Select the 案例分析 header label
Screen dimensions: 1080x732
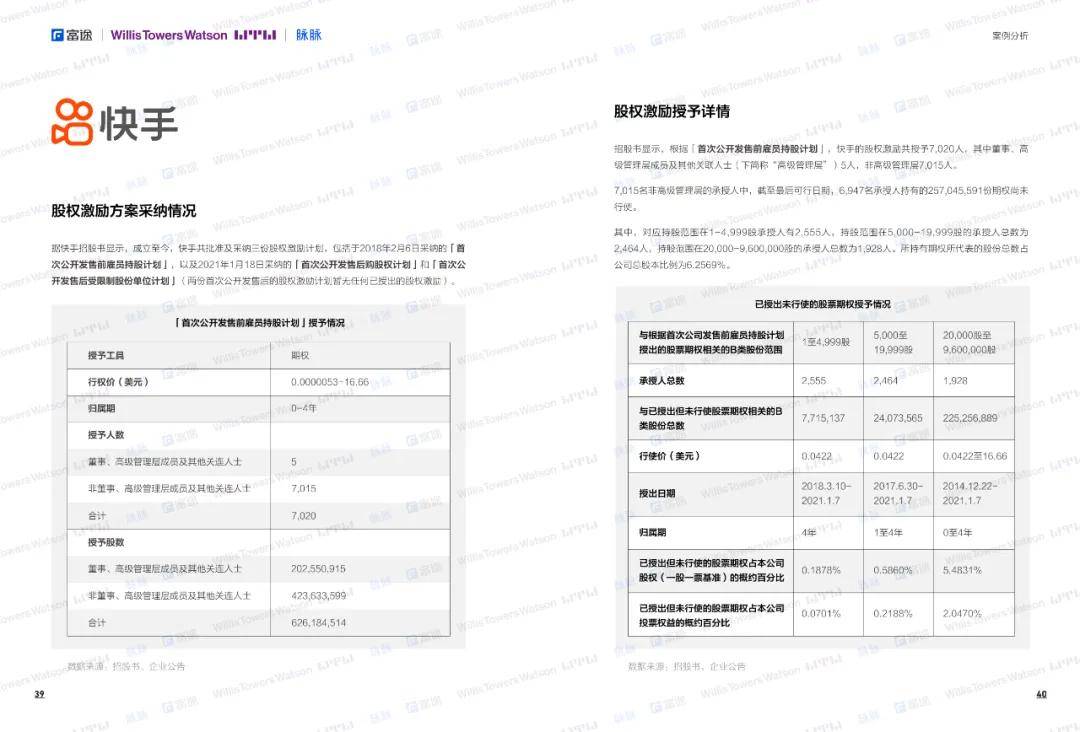pos(1010,36)
